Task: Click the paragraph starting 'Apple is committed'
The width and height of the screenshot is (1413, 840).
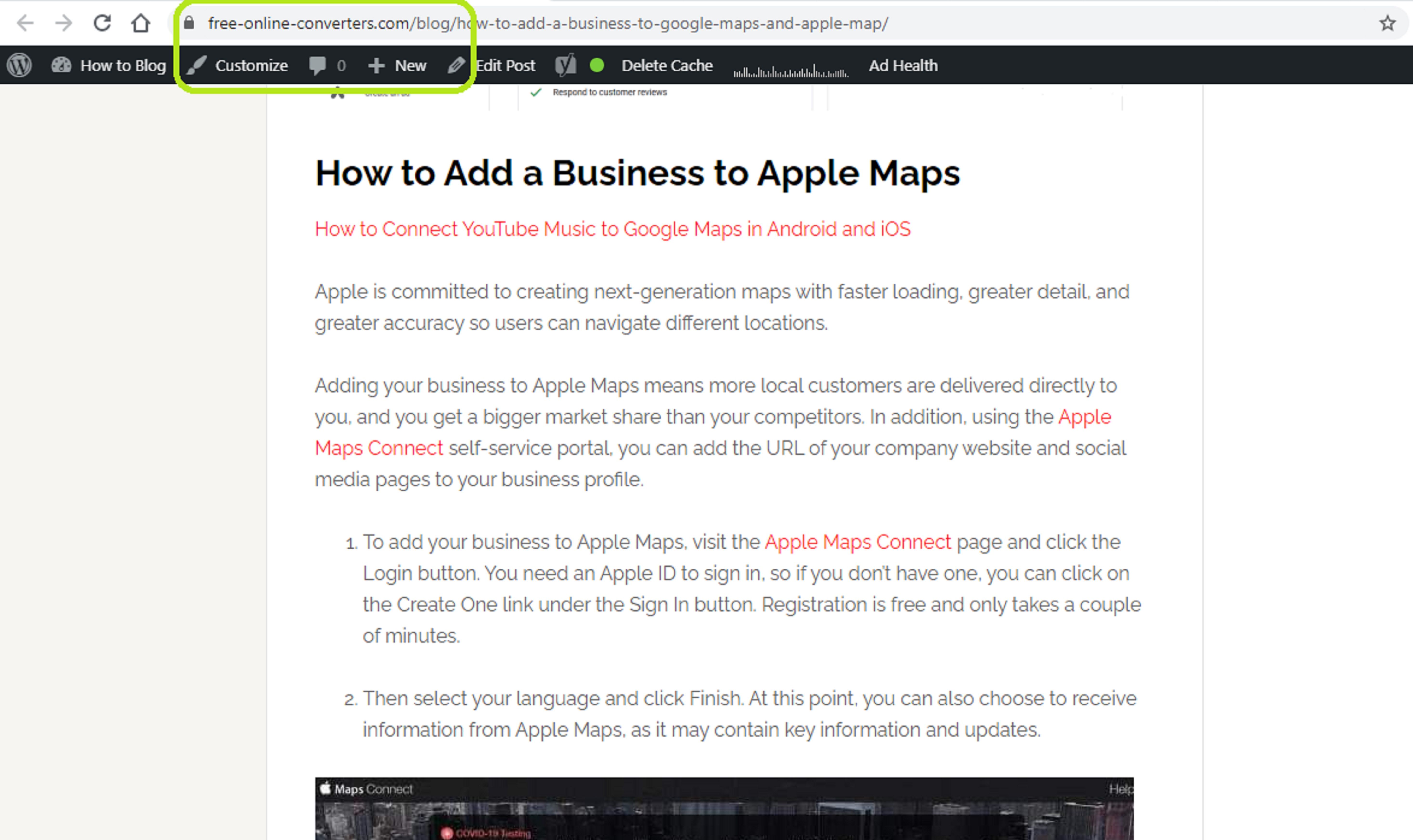Action: (x=722, y=307)
